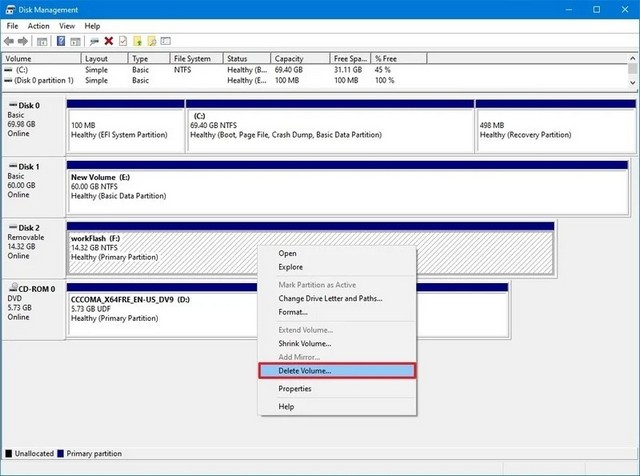
Task: Click the blue Help question-mark icon
Action: [x=61, y=41]
